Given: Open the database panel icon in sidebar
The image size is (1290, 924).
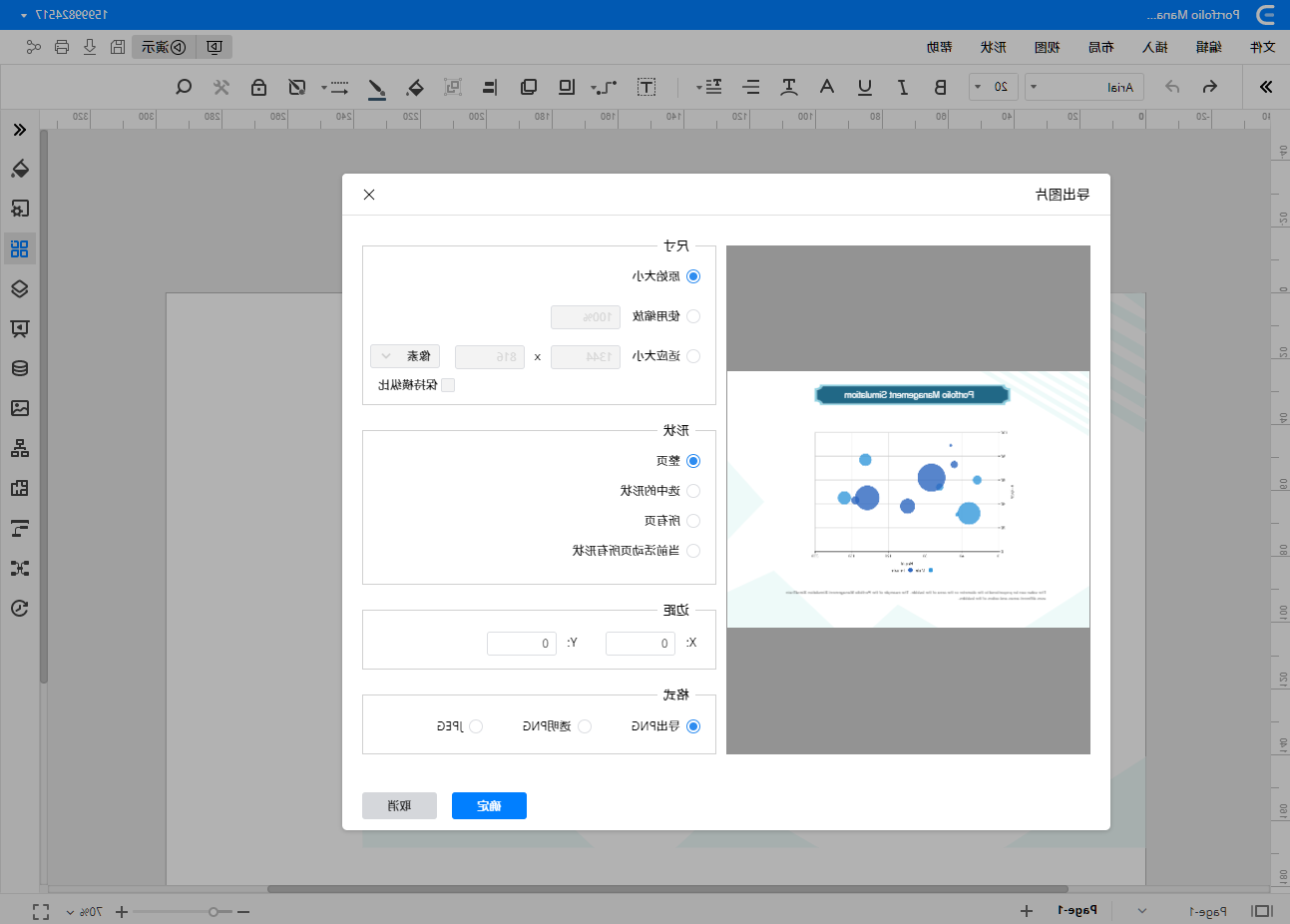Looking at the screenshot, I should [20, 368].
